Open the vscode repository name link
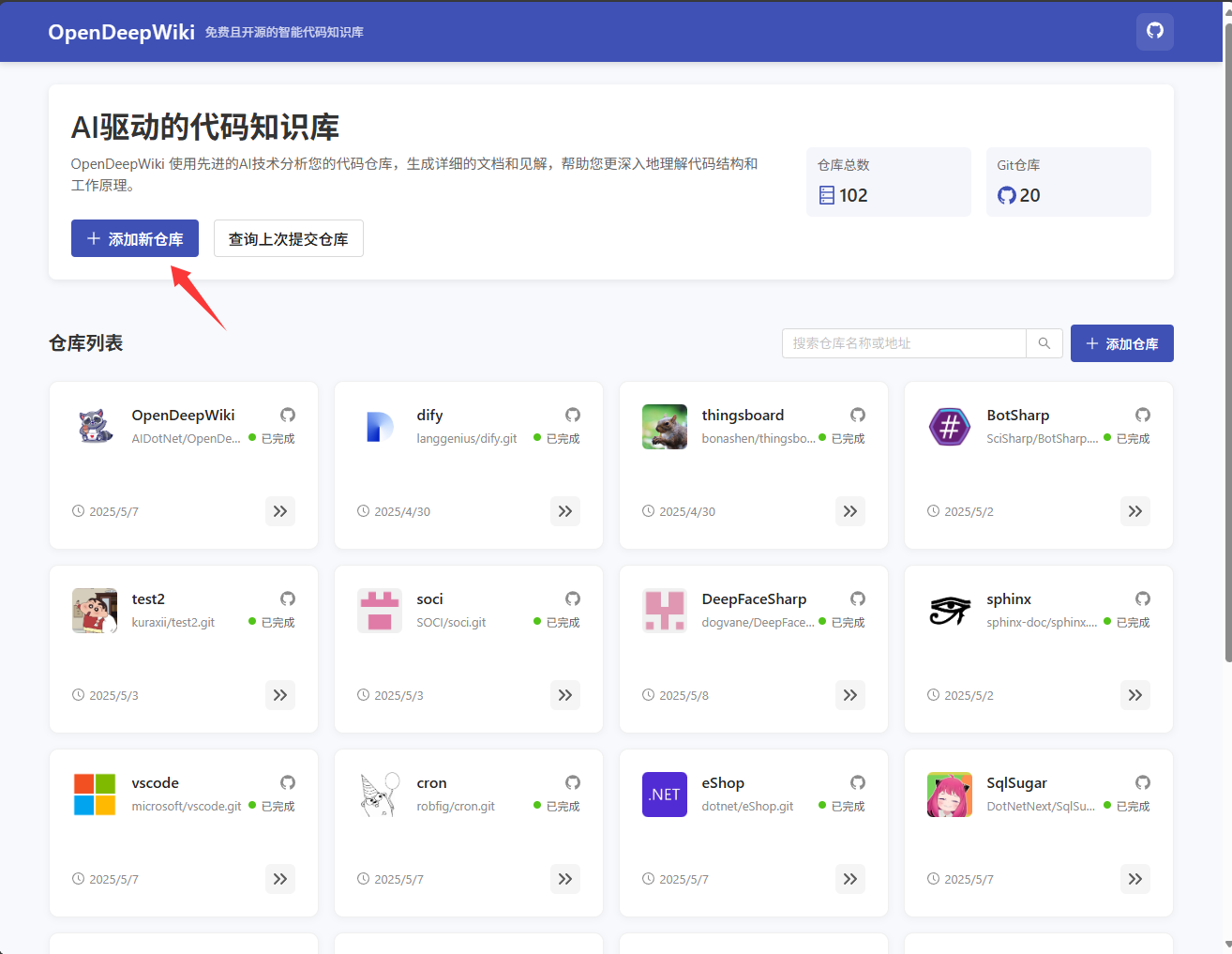 click(x=155, y=782)
